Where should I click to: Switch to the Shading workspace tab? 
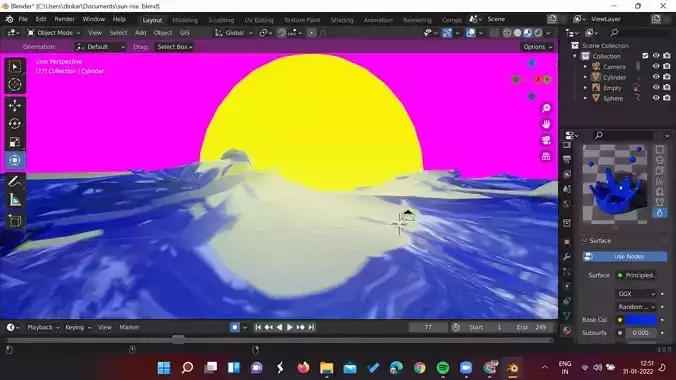point(342,20)
